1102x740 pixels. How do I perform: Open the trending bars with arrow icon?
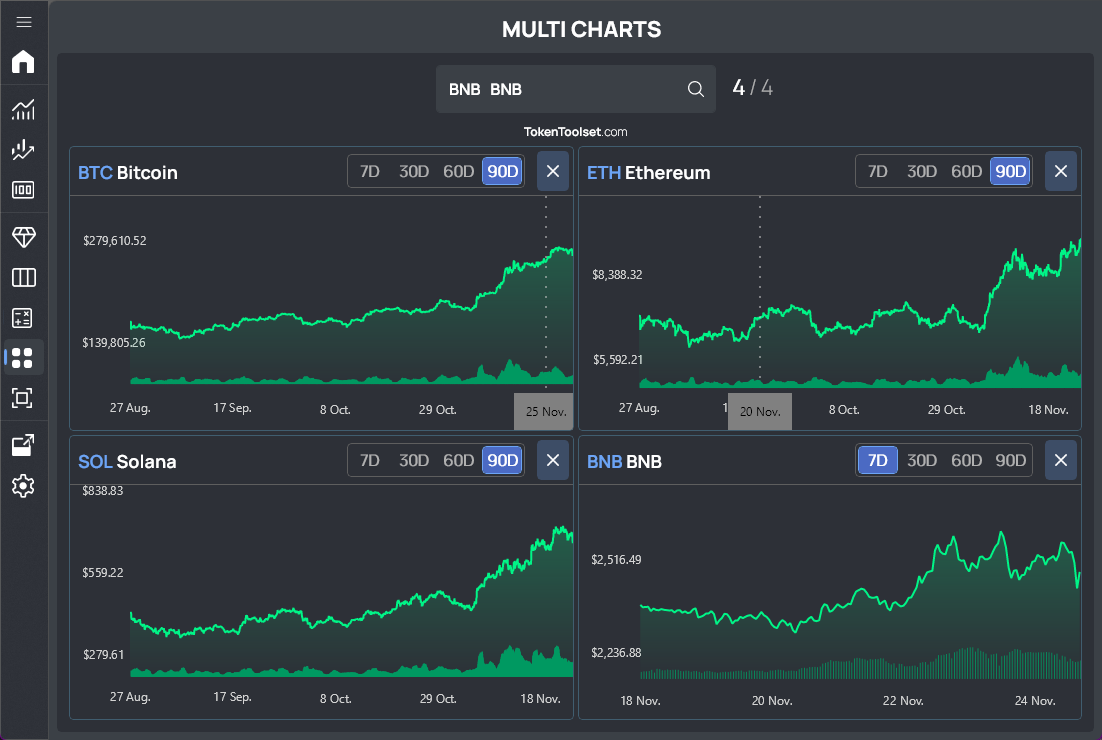coord(23,150)
